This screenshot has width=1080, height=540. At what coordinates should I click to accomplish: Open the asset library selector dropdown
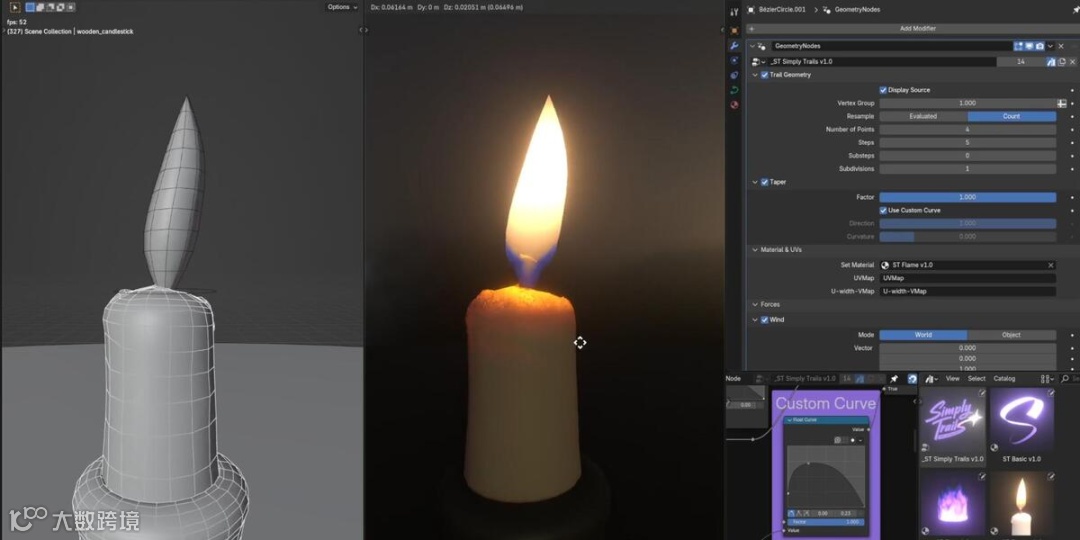[x=931, y=379]
